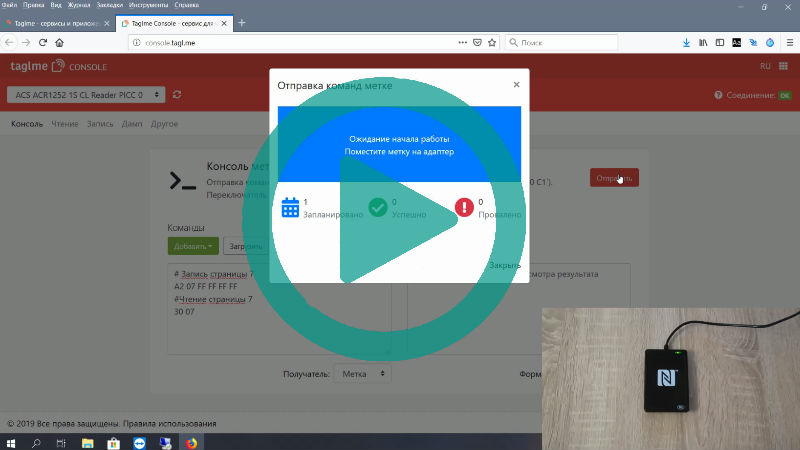Open the new tab plus button
The image size is (800, 450).
[242, 22]
